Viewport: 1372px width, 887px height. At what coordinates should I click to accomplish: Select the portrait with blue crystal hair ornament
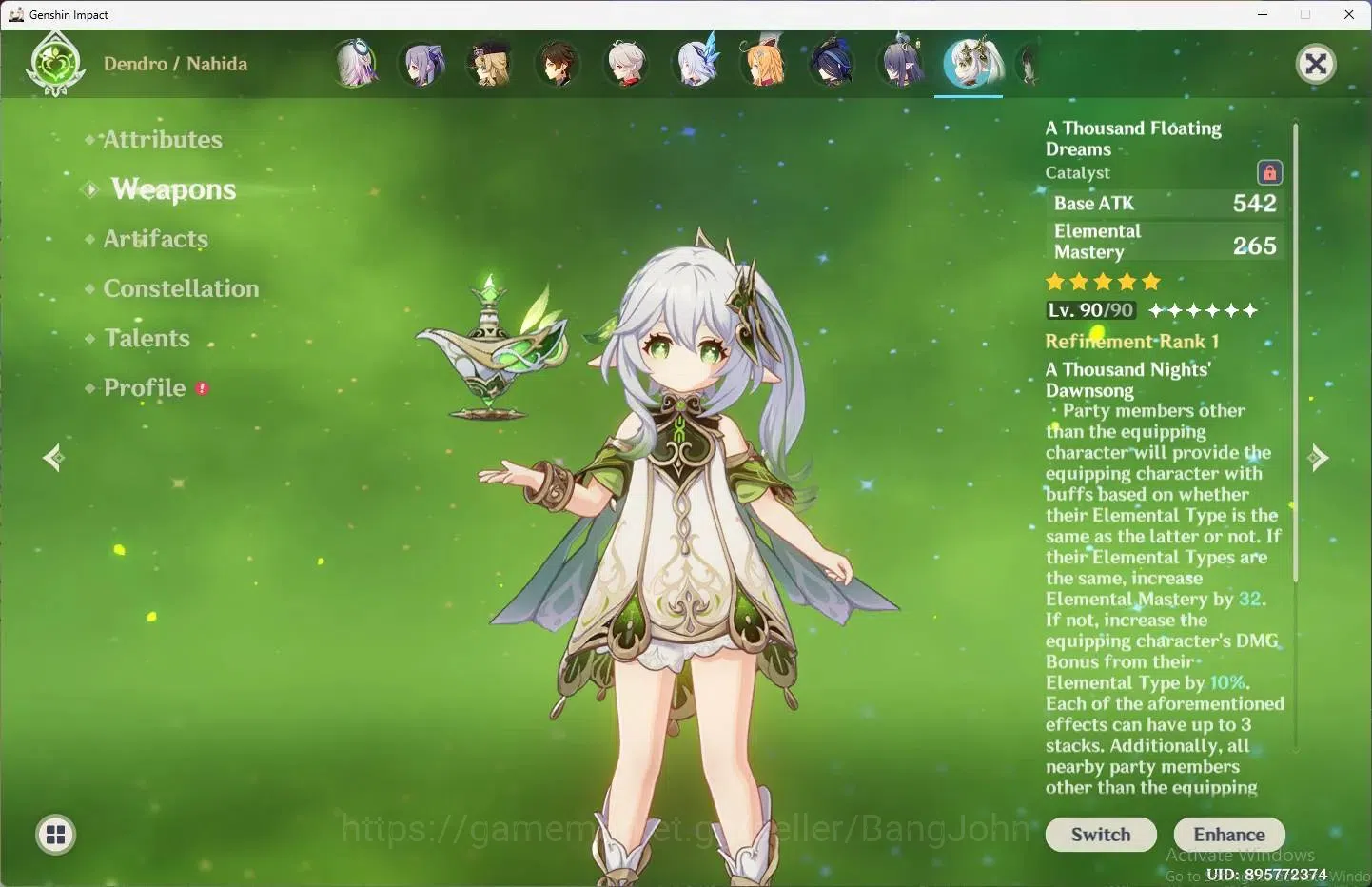coord(696,62)
